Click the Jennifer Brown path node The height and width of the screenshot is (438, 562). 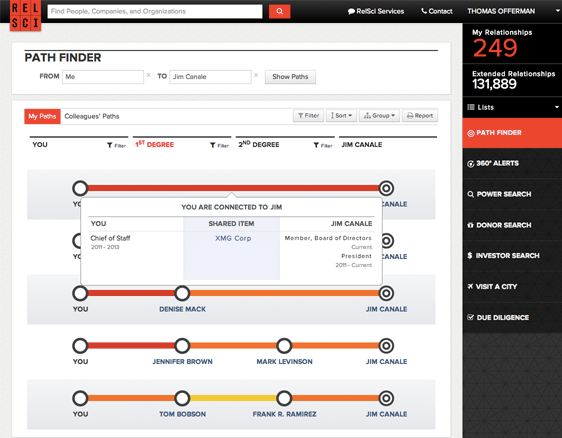point(182,346)
